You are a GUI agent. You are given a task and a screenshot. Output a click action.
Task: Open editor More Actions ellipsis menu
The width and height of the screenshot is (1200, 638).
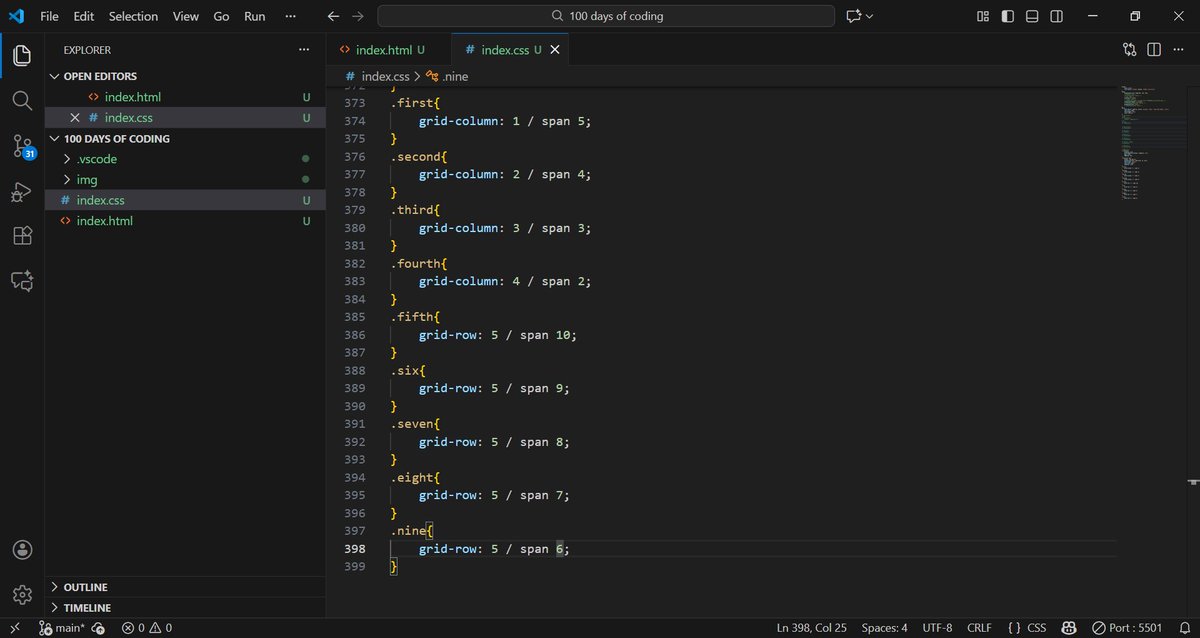tap(1178, 49)
